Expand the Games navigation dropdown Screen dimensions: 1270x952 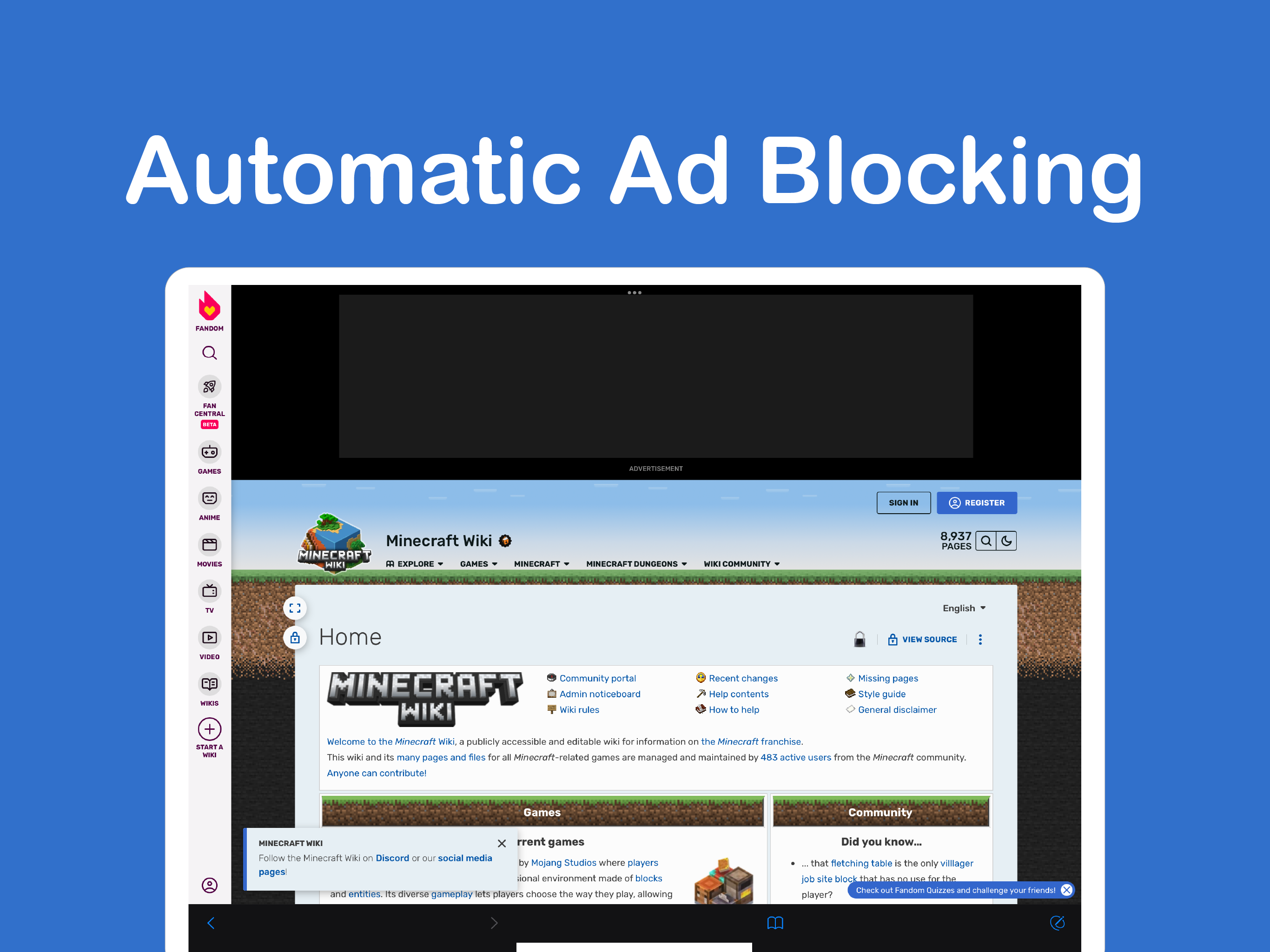[x=479, y=564]
